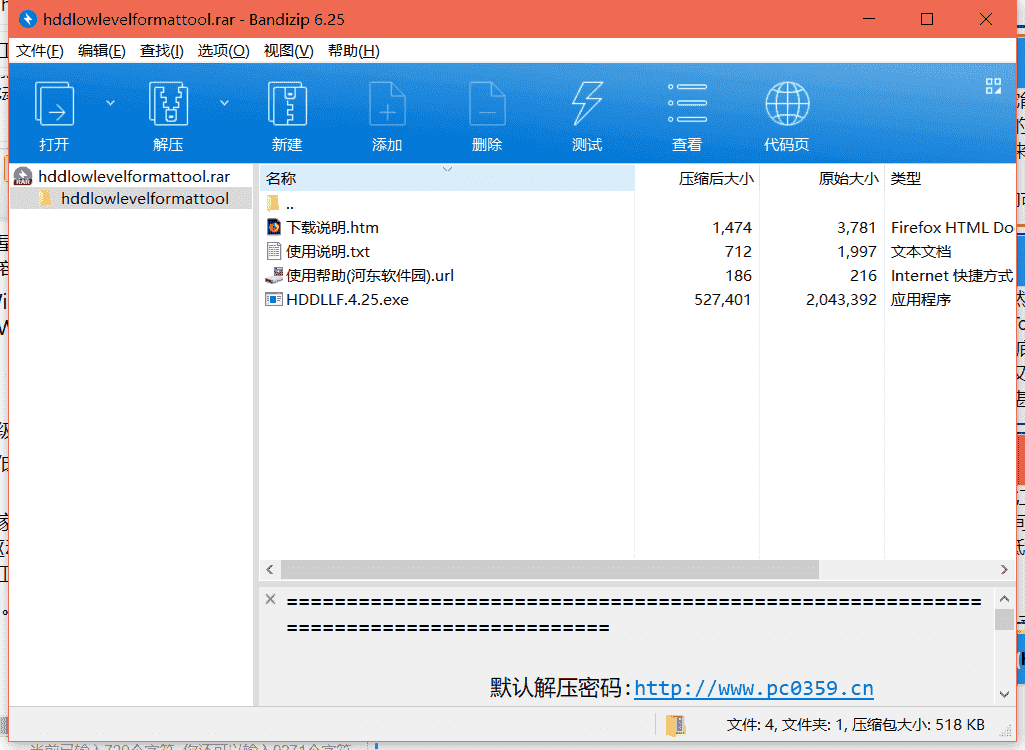Screen dimensions: 1025x750
Task: Click the Internet 快捷方式 type cell
Action: pyautogui.click(x=952, y=276)
